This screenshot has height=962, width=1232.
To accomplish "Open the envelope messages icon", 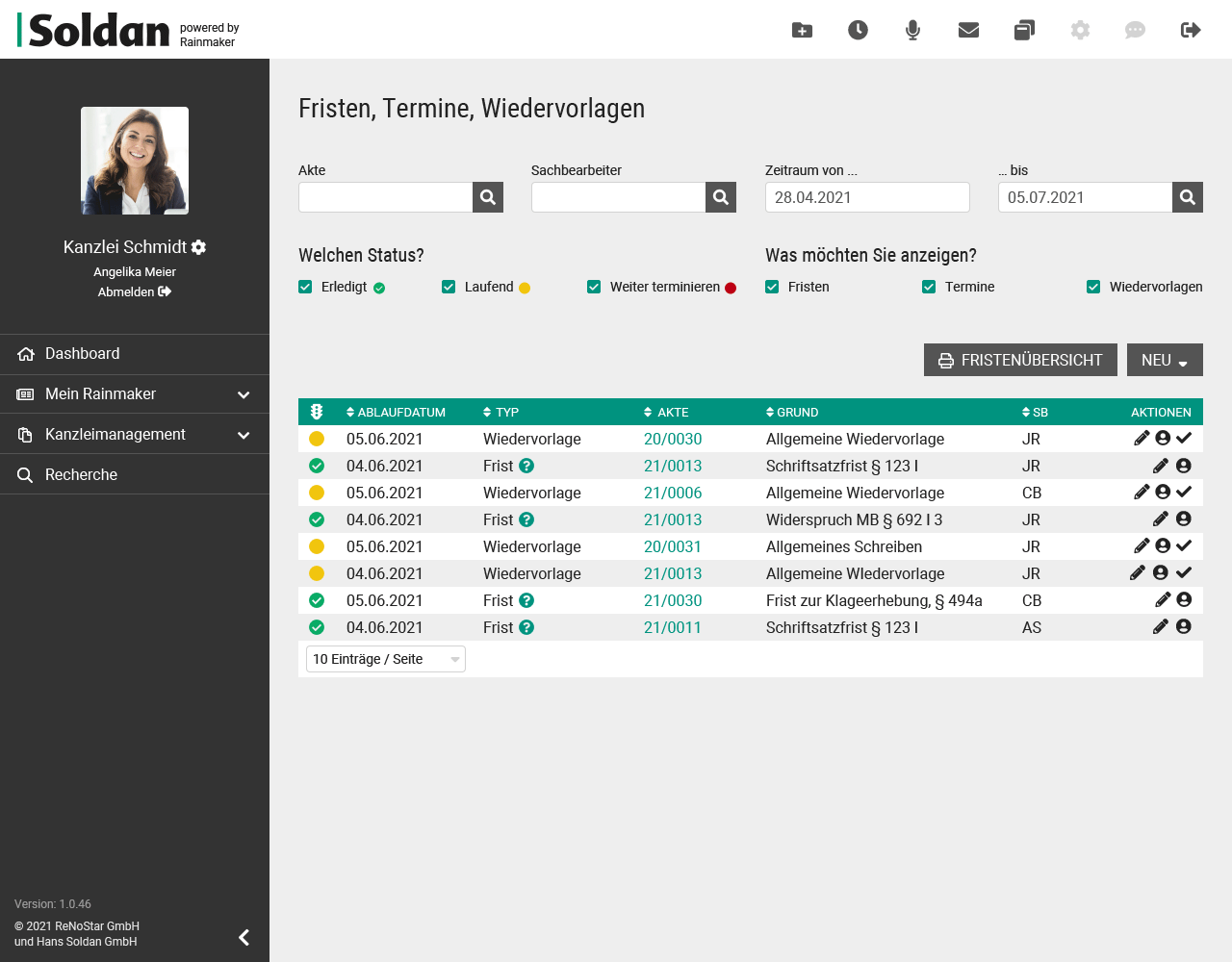I will click(x=968, y=30).
